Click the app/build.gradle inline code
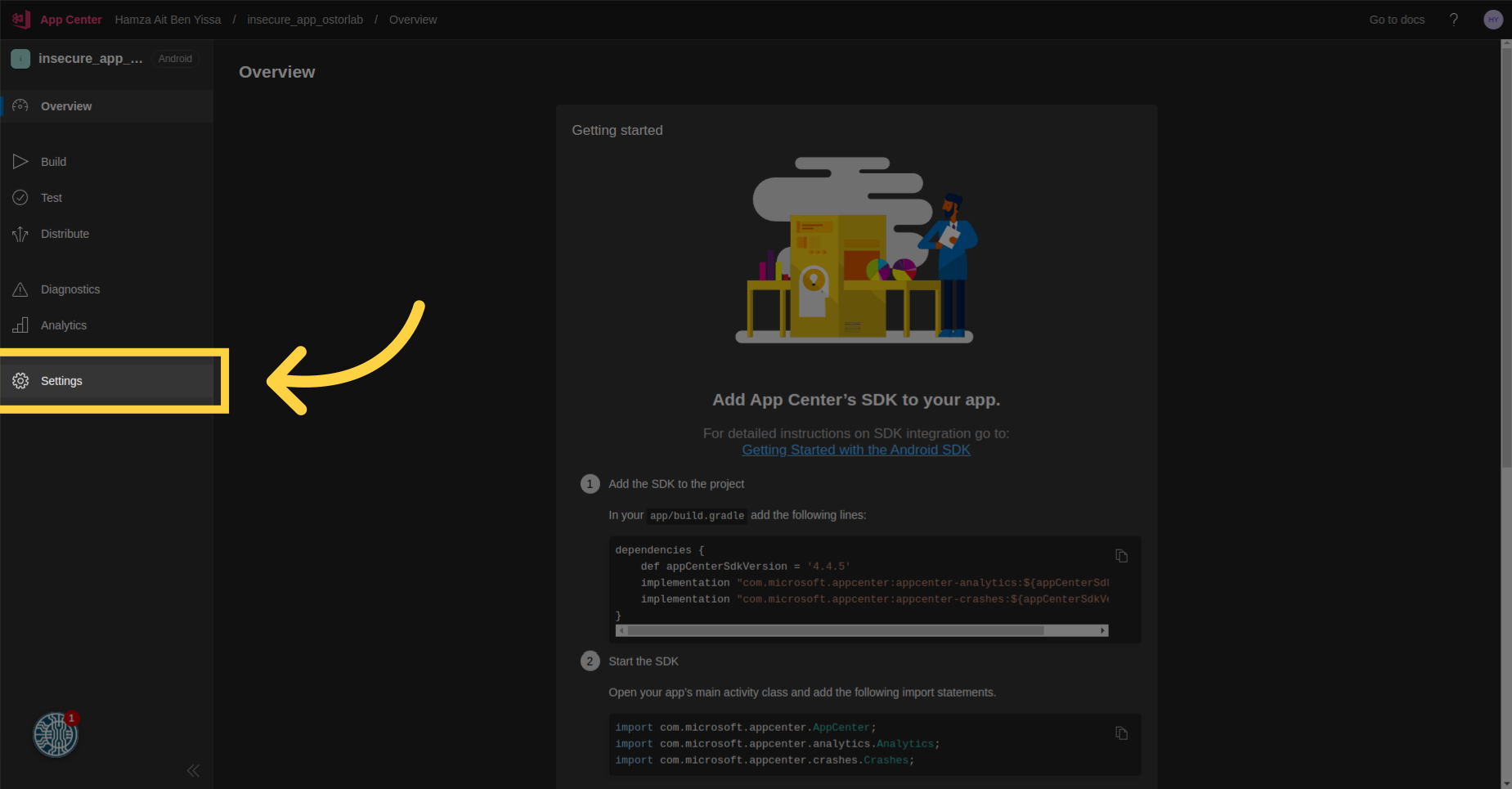1512x789 pixels. click(x=697, y=516)
